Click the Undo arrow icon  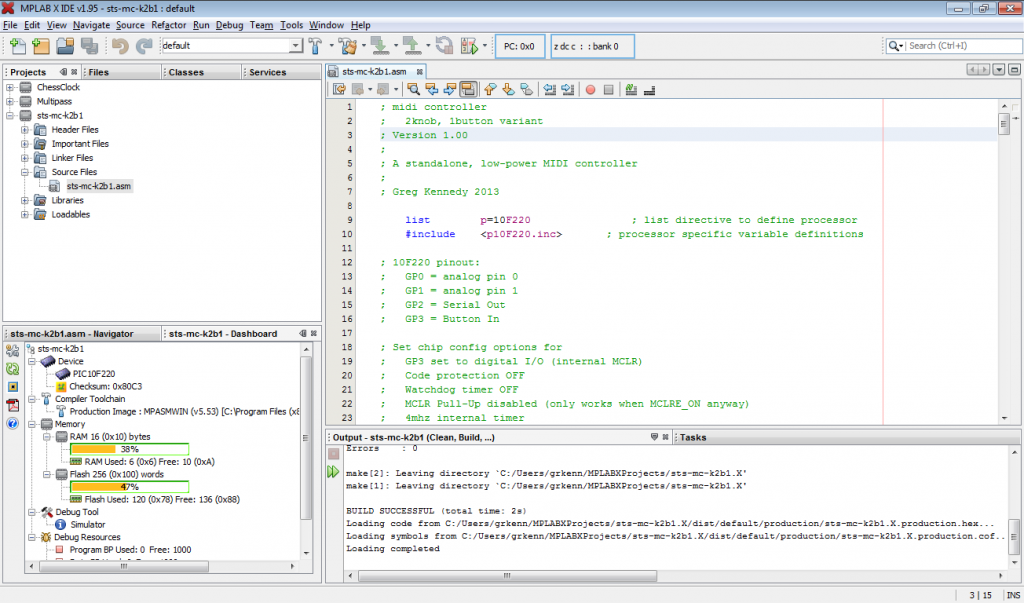[x=120, y=46]
